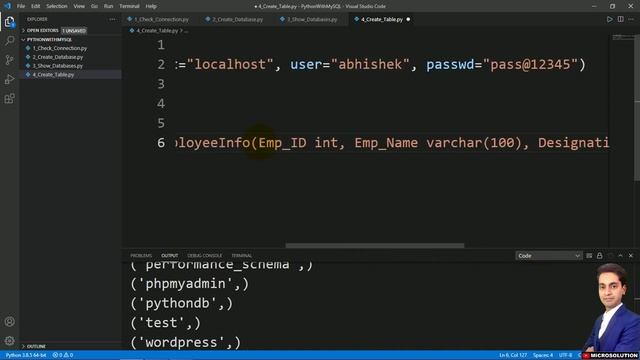The image size is (640, 360).
Task: Switch to the Debug Console tab
Action: pyautogui.click(x=204, y=256)
